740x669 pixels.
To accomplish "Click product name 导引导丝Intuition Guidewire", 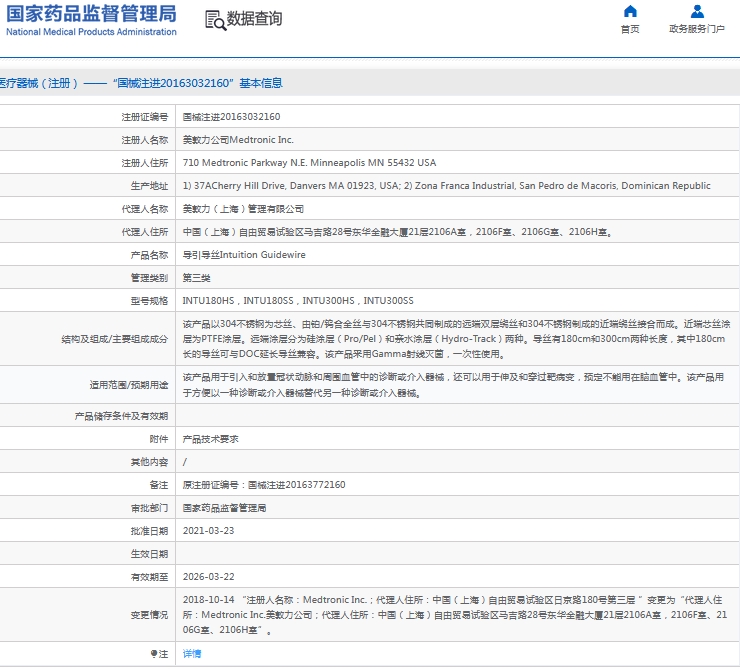I will [244, 255].
